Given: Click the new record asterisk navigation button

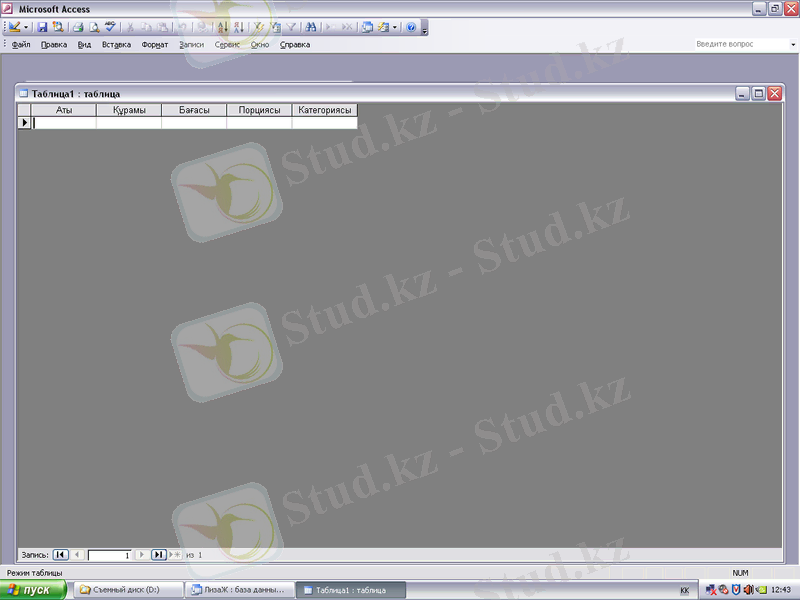Looking at the screenshot, I should [x=175, y=555].
